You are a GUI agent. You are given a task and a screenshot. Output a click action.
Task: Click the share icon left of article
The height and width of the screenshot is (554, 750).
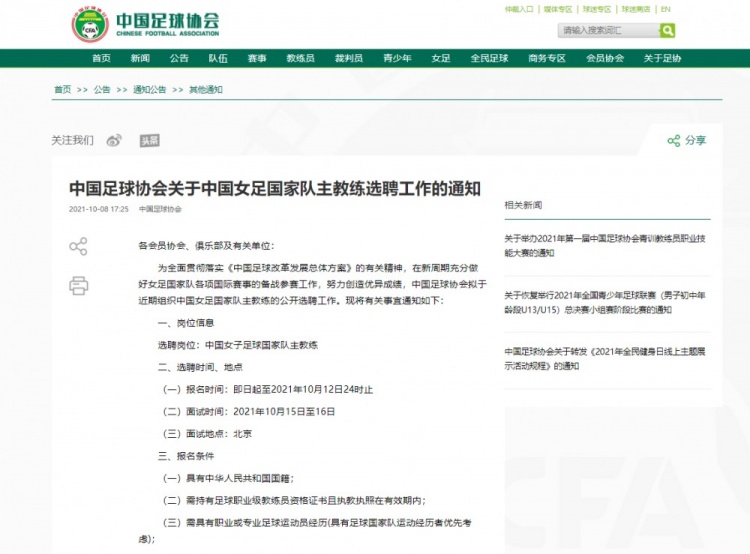[x=78, y=246]
